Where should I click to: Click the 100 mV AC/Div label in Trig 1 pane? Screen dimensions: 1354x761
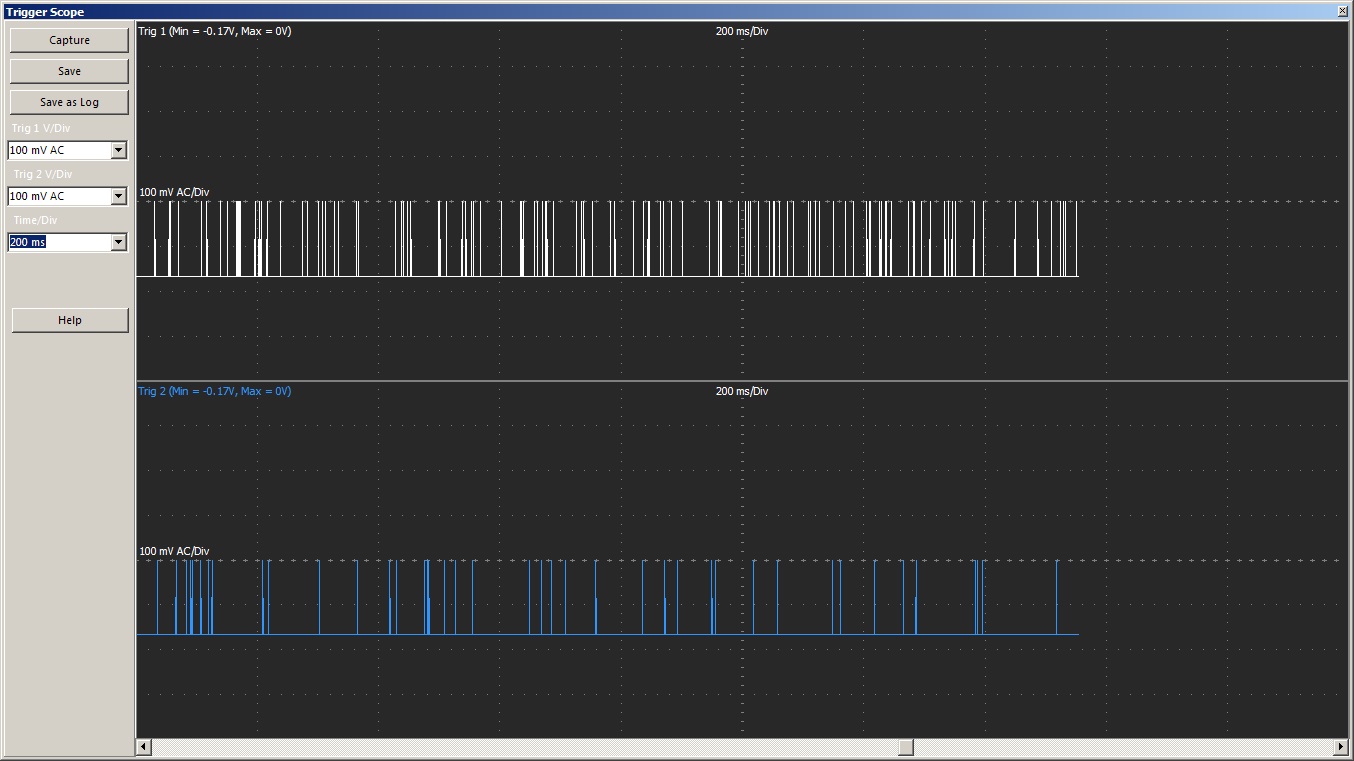pos(174,192)
